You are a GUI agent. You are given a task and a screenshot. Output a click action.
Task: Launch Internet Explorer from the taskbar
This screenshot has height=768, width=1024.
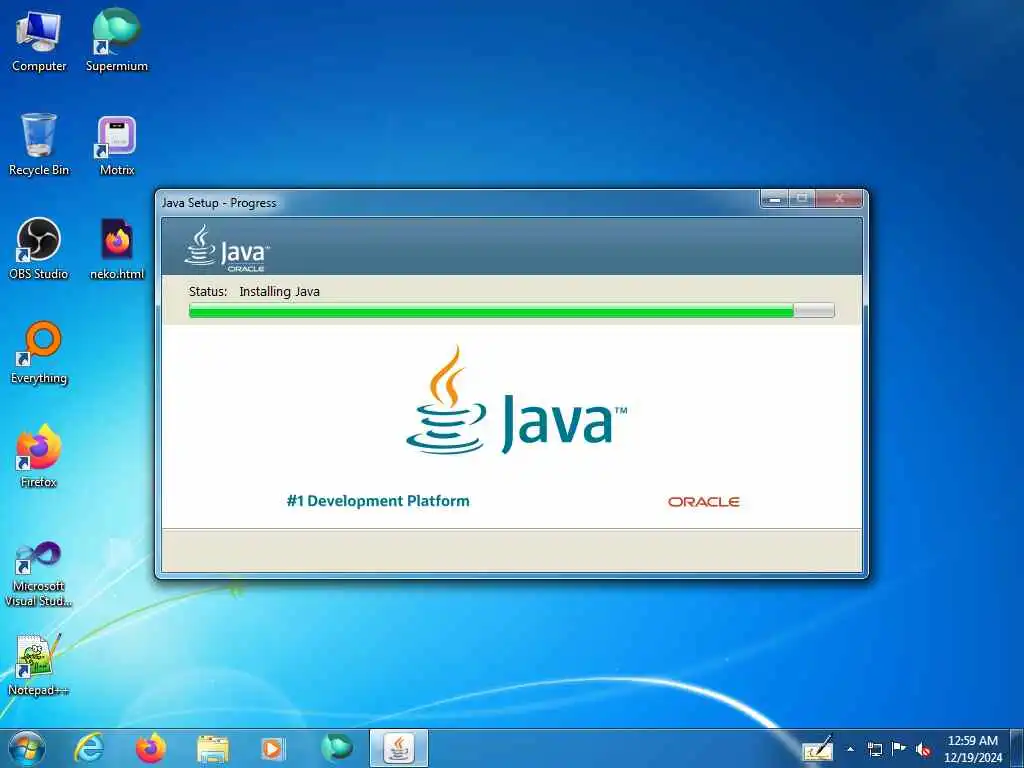[89, 748]
